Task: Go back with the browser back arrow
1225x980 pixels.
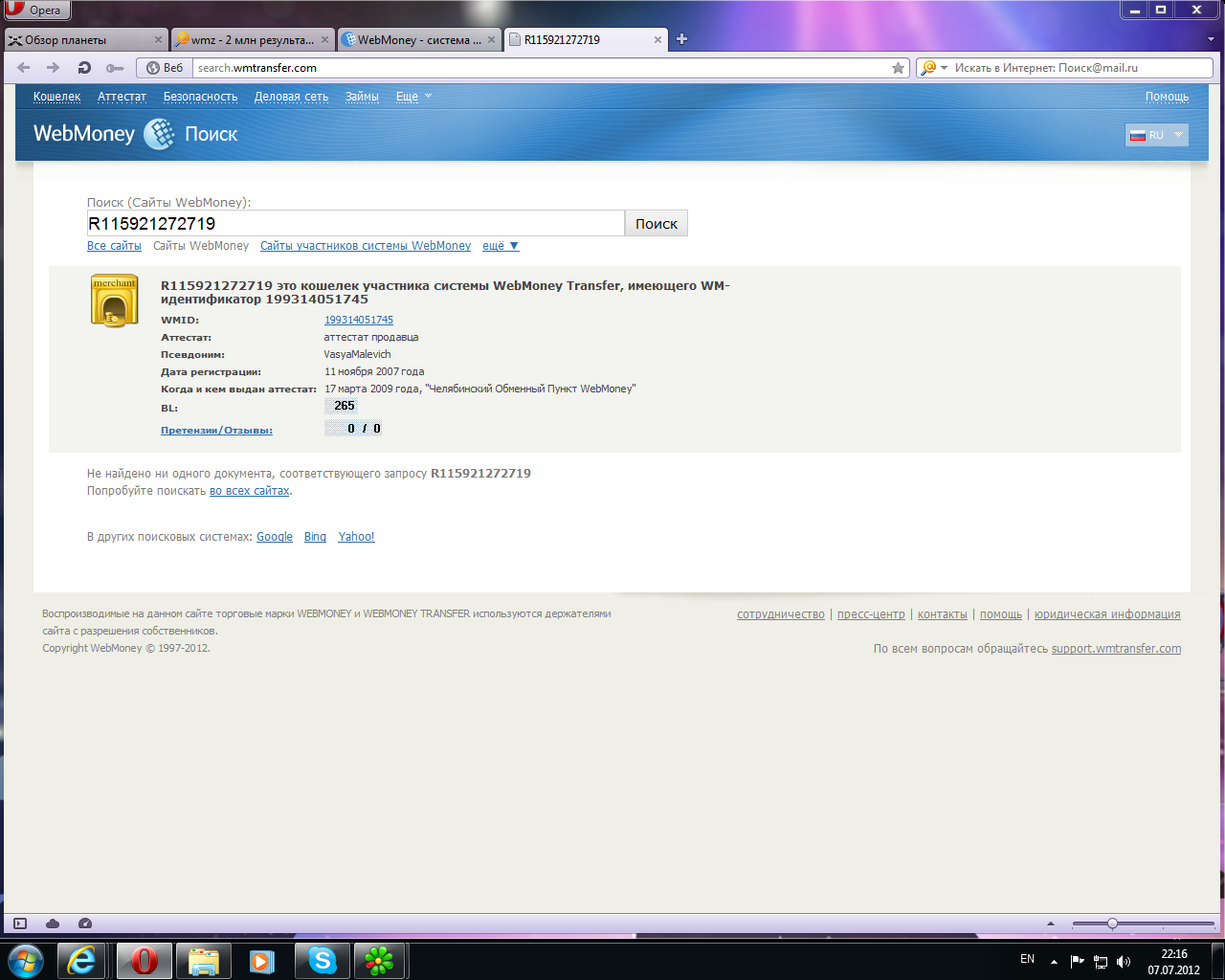Action: click(24, 68)
